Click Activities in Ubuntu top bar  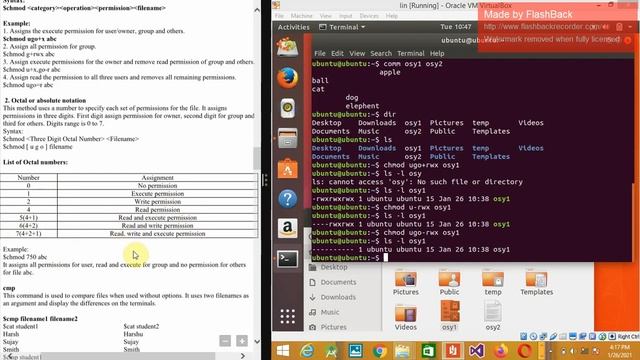tap(293, 27)
